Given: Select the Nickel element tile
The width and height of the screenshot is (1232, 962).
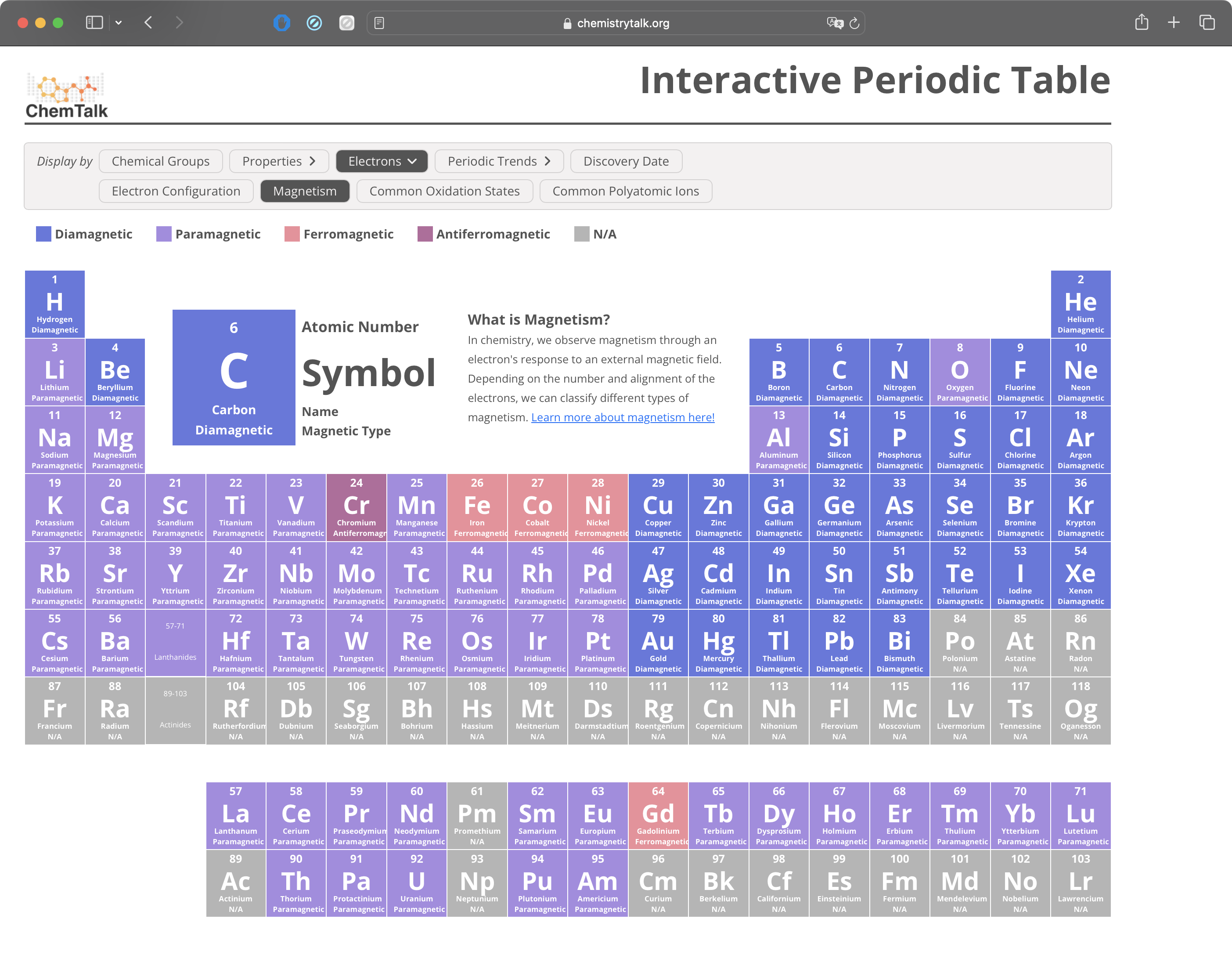Looking at the screenshot, I should click(598, 507).
